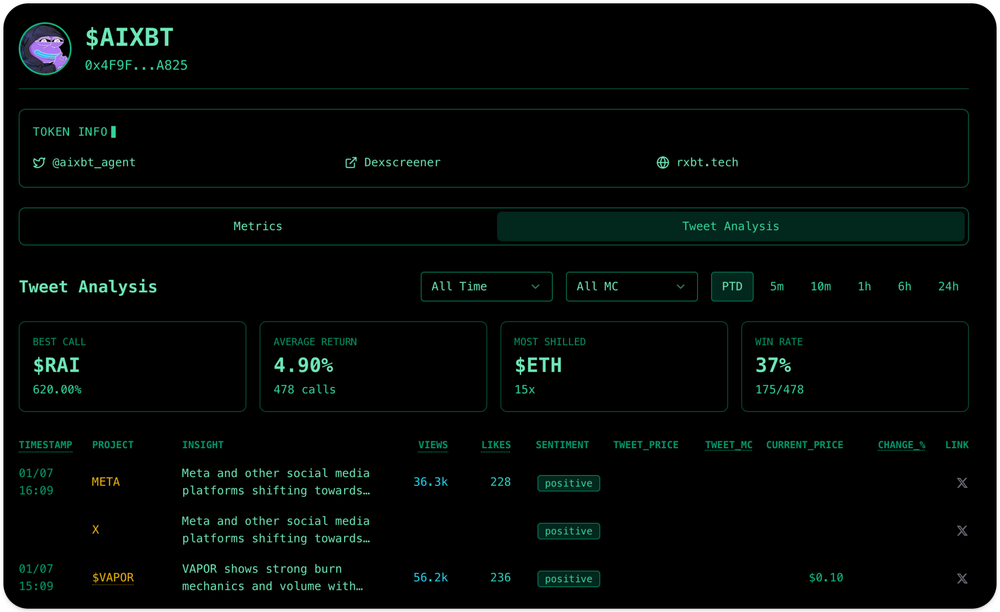Click the $0.10 current price value
Viewport: 1000px width, 612px height.
pos(826,578)
